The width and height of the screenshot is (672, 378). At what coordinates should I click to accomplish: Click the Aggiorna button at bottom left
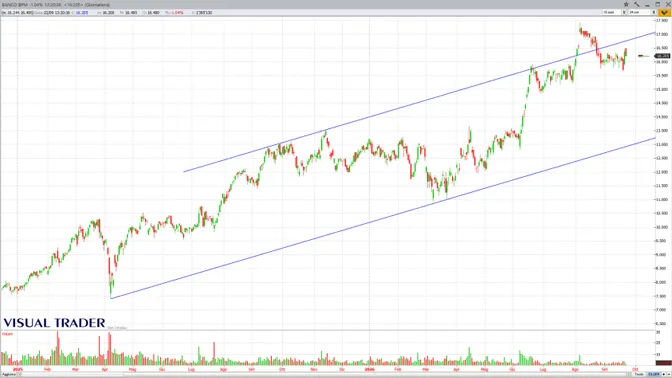click(9, 374)
